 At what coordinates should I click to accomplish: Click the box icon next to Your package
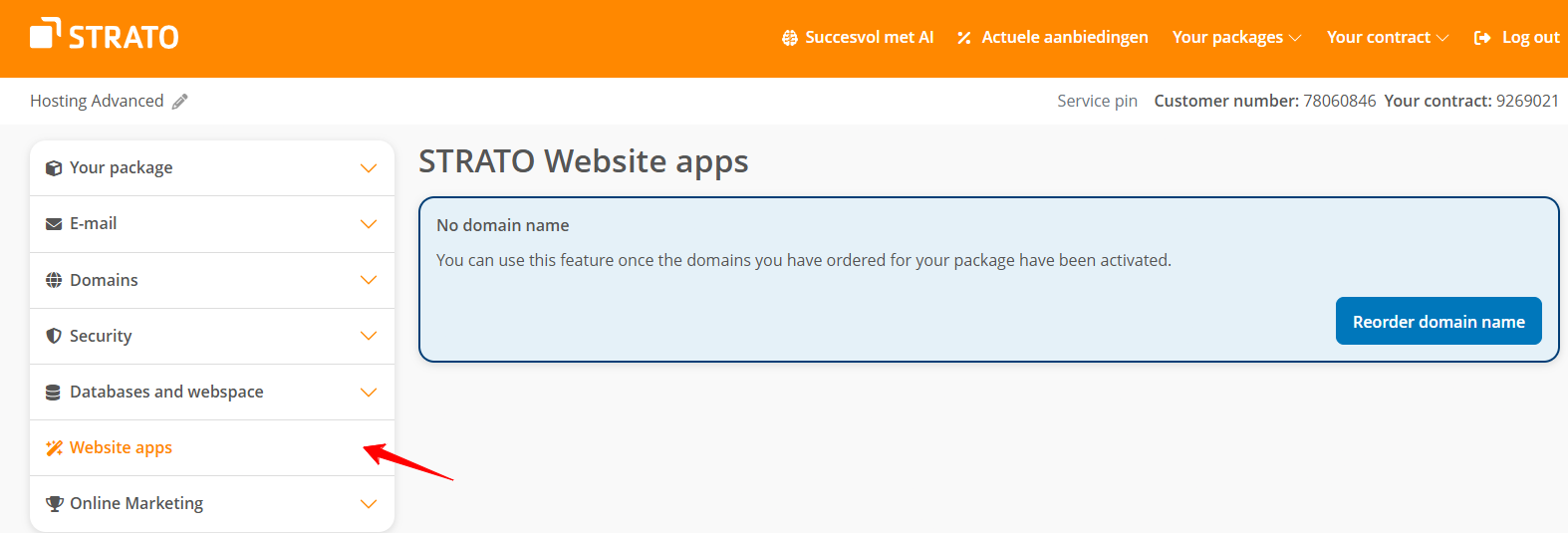54,168
